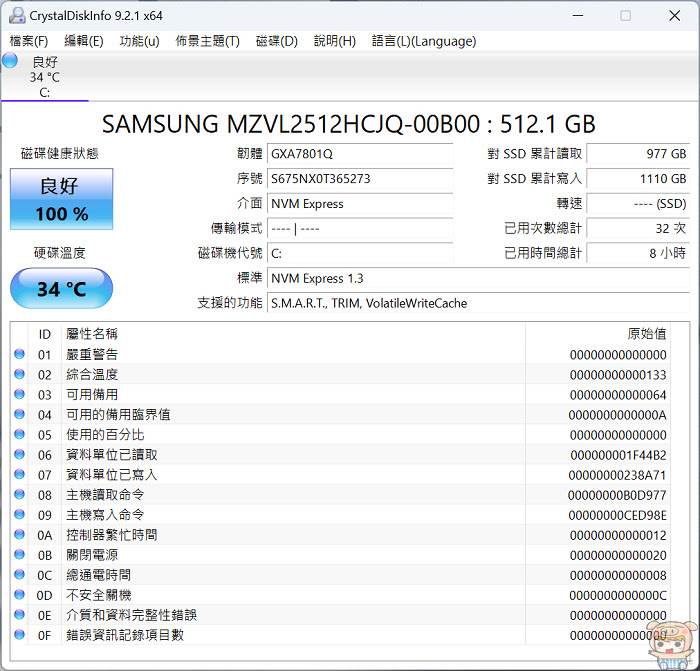
Task: Click status orb for attribute 02 綜合溫度
Action: click(19, 374)
